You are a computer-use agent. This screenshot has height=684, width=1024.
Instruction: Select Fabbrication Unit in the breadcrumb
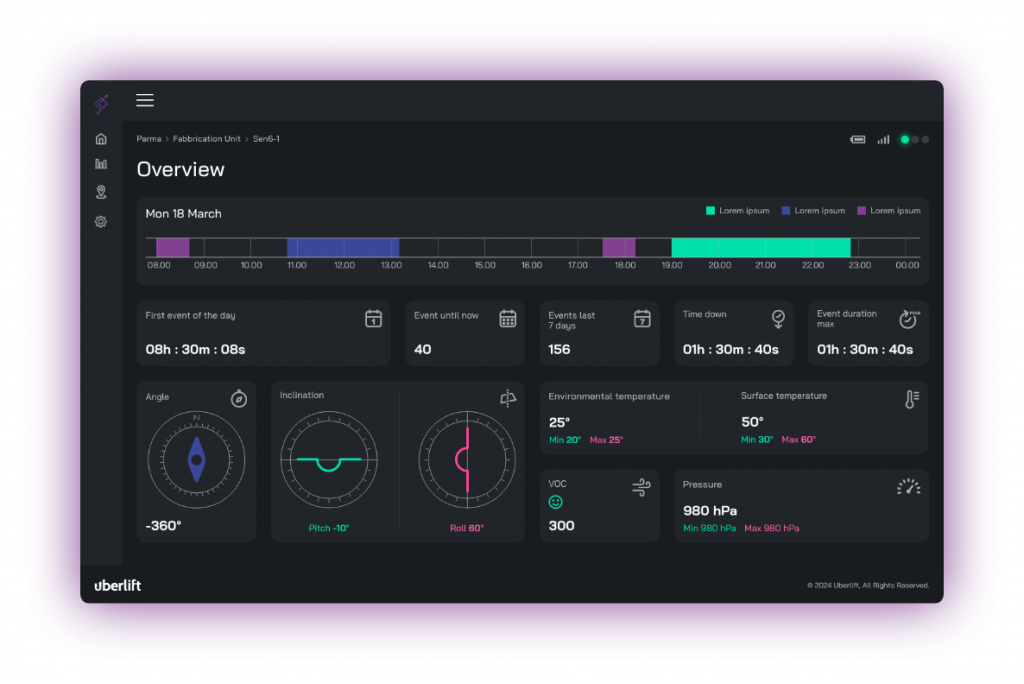click(207, 139)
